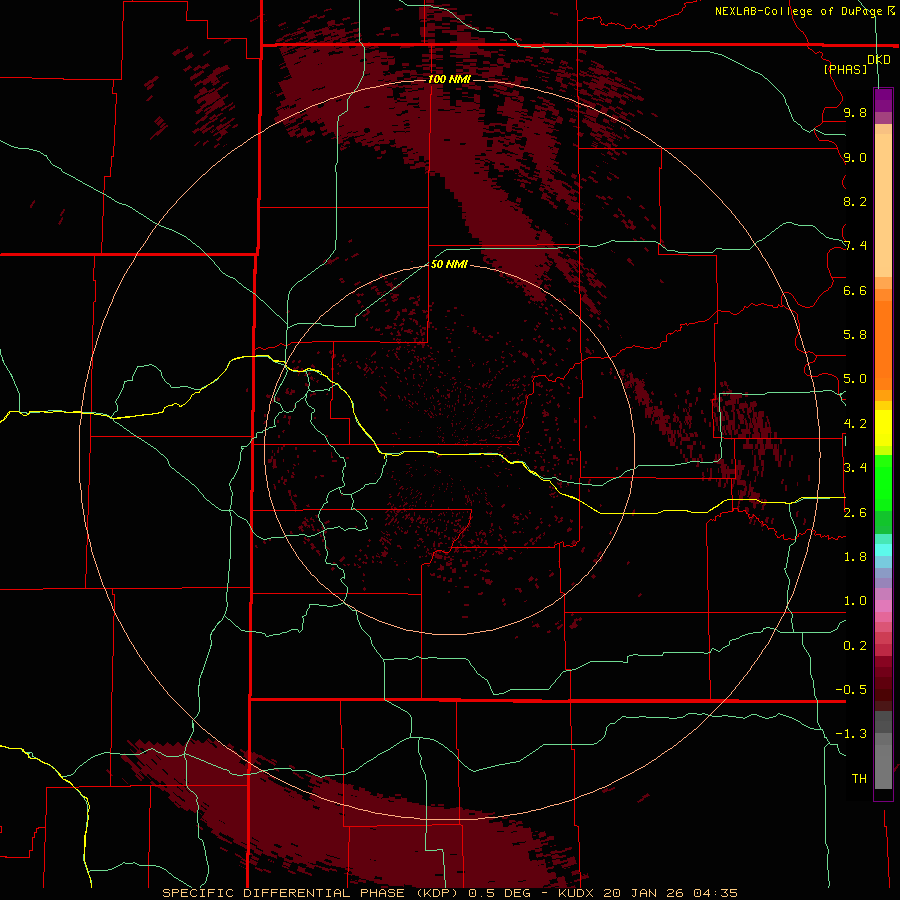Click the yellow segment of the color bar

pyautogui.click(x=883, y=428)
